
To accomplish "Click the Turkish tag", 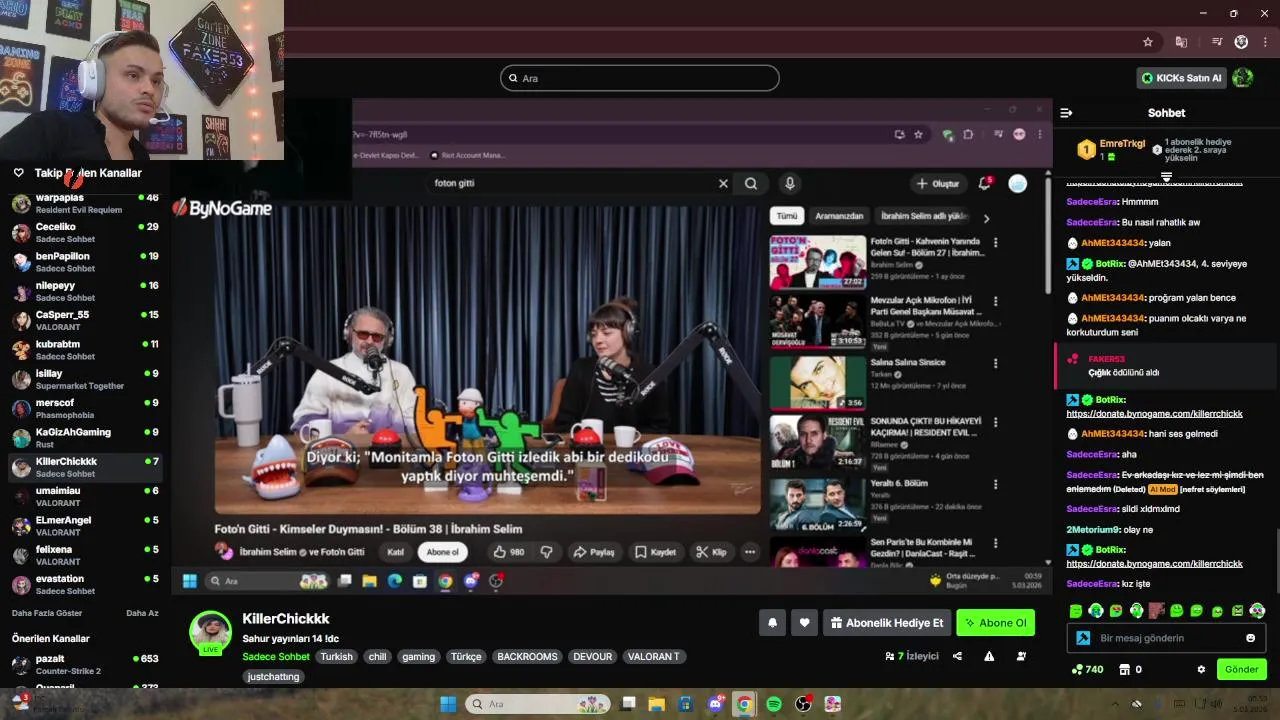I will tap(336, 657).
